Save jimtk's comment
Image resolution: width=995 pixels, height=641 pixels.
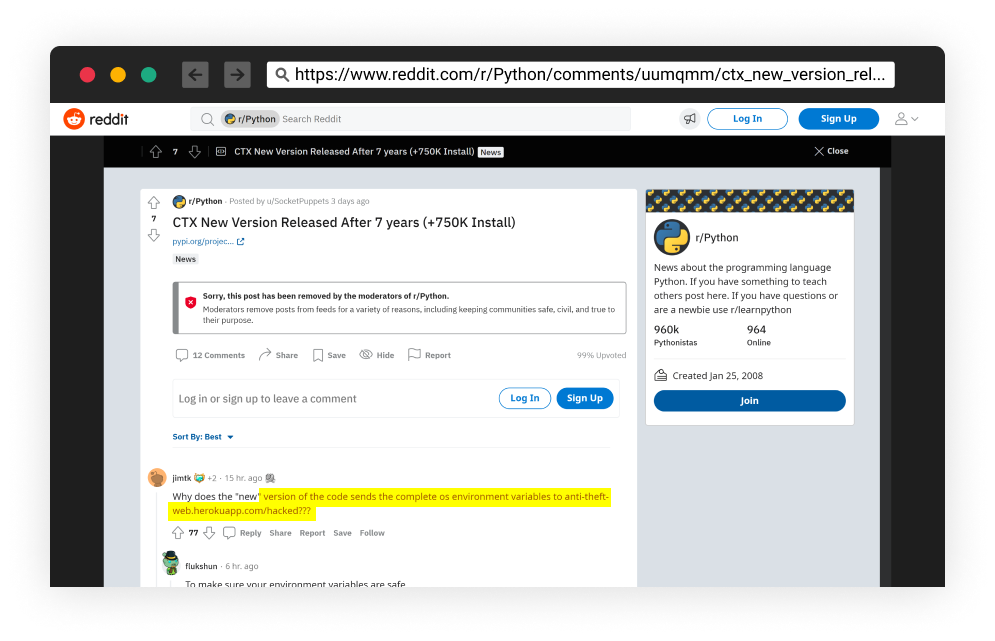(343, 533)
